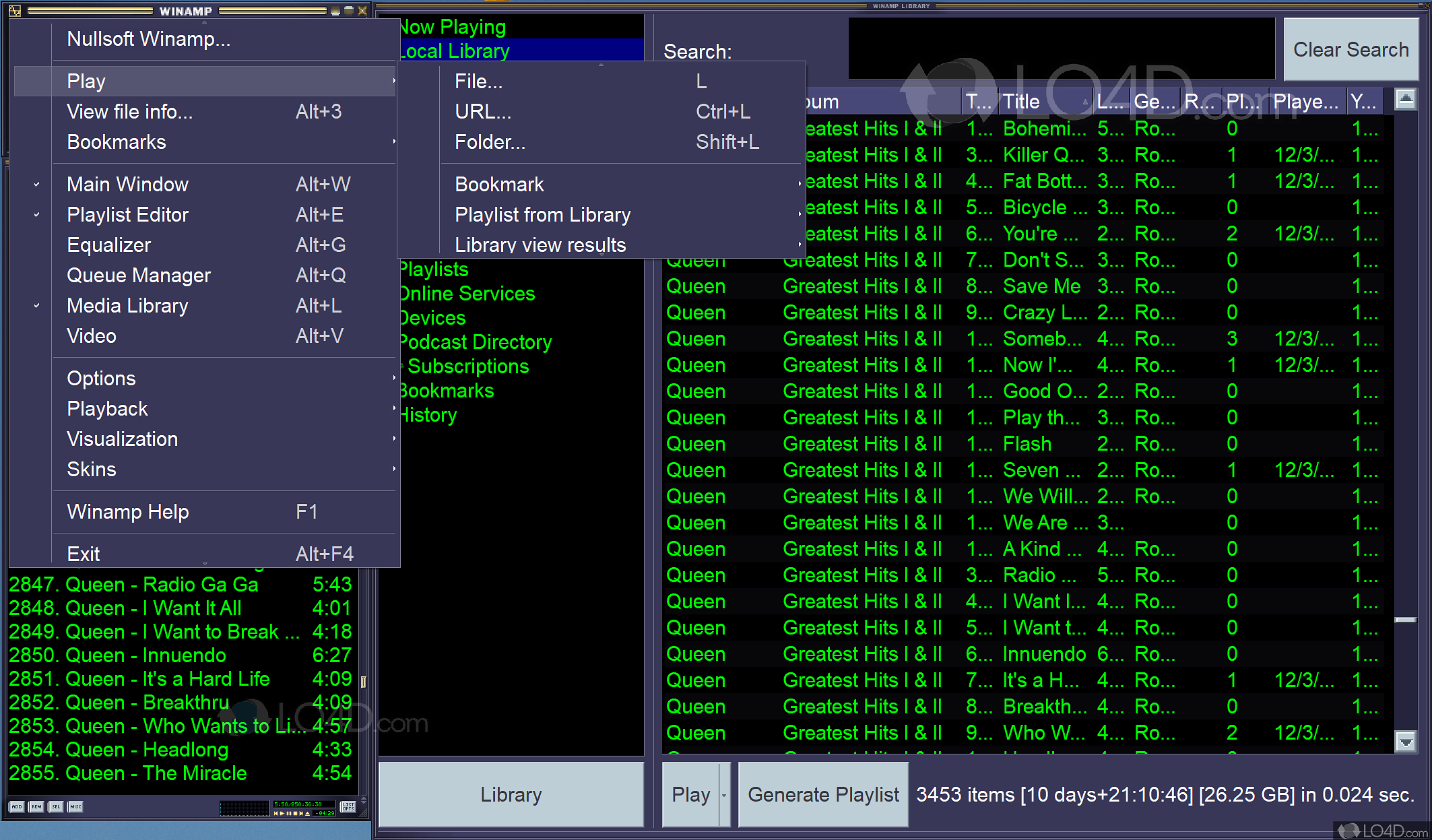The height and width of the screenshot is (840, 1432).
Task: Toggle the windowshade mode button in the Winamp title bar
Action: pos(348,10)
